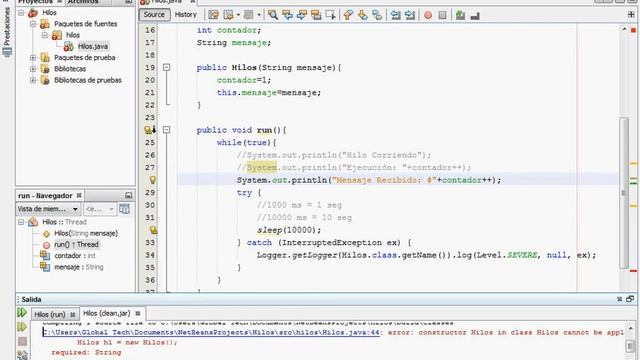Toggle Rectangular Selection icon

point(331,15)
